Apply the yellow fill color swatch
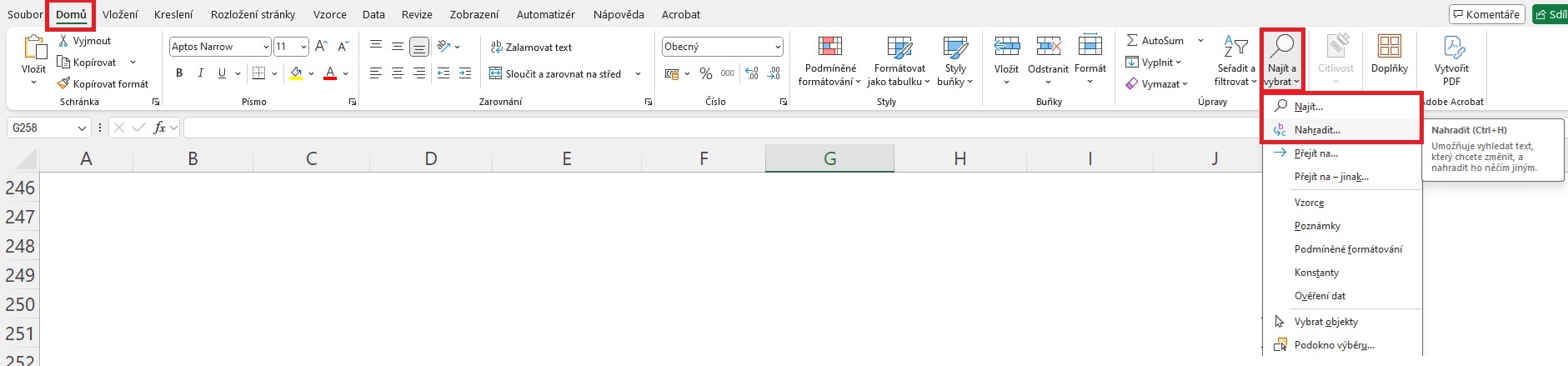This screenshot has height=366, width=1568. 296,74
